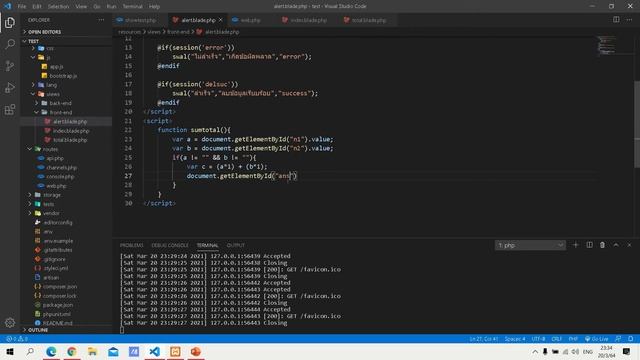The image size is (640, 360).
Task: Open the Help menu
Action: point(154,7)
